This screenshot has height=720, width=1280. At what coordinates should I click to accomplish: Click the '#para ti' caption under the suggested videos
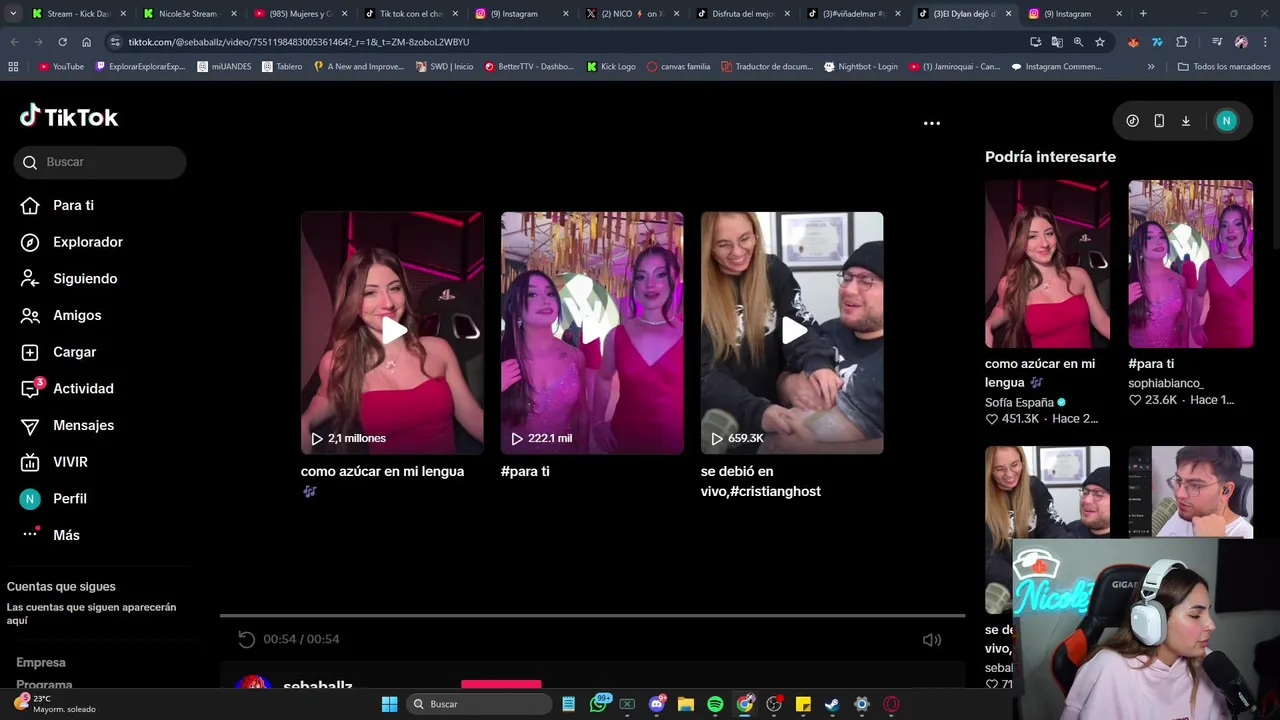[525, 471]
